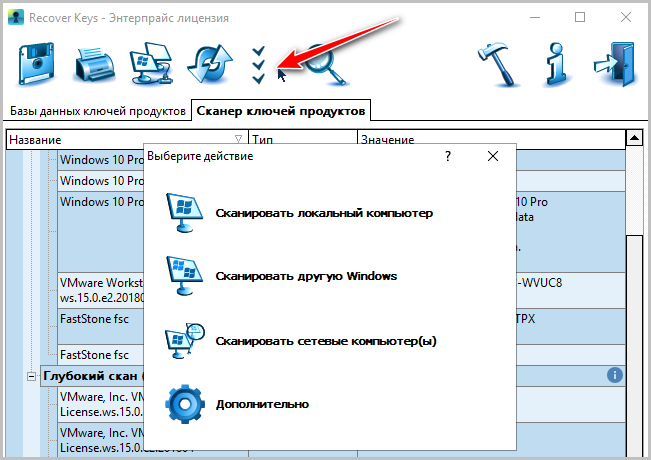Screen dimensions: 651x460
Task: Open settings with the hammer icon
Action: (x=499, y=64)
